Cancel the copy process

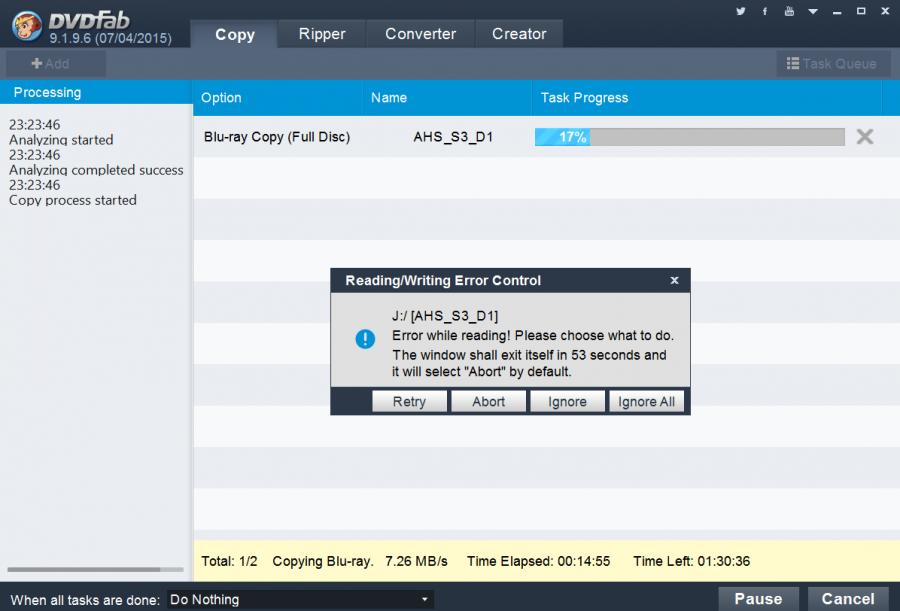[848, 599]
